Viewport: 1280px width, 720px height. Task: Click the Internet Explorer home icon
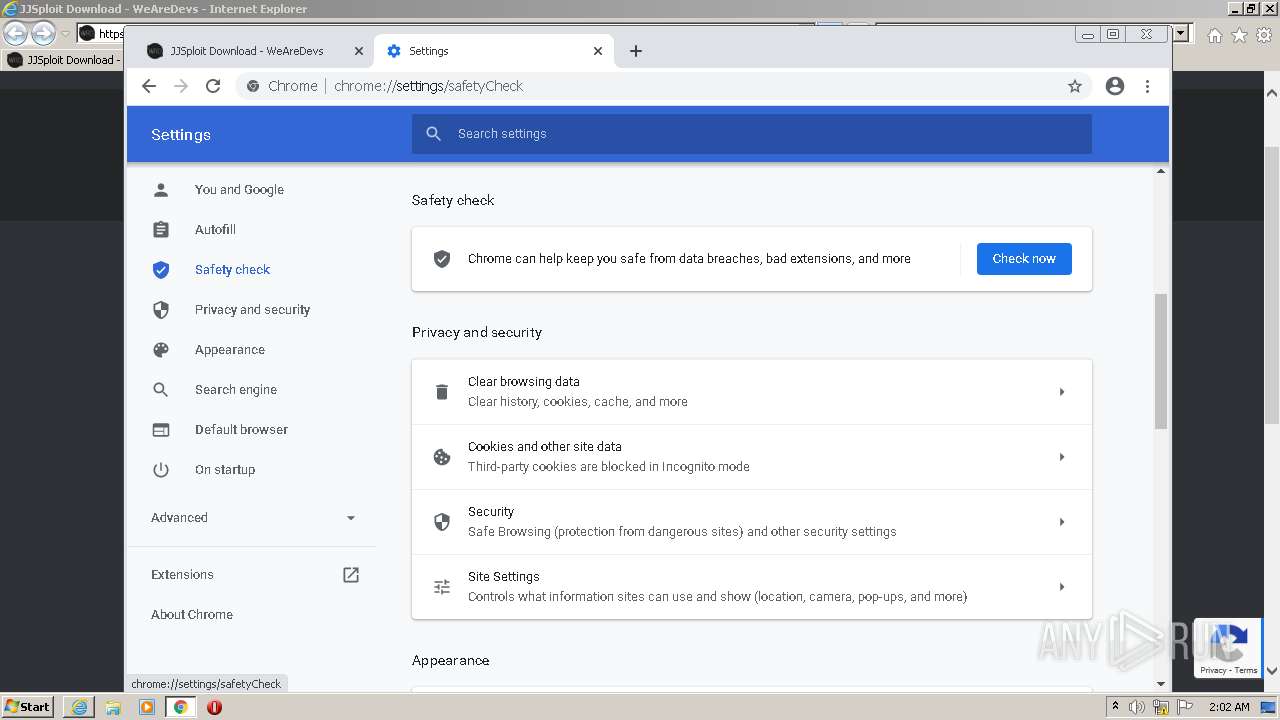[x=1214, y=35]
